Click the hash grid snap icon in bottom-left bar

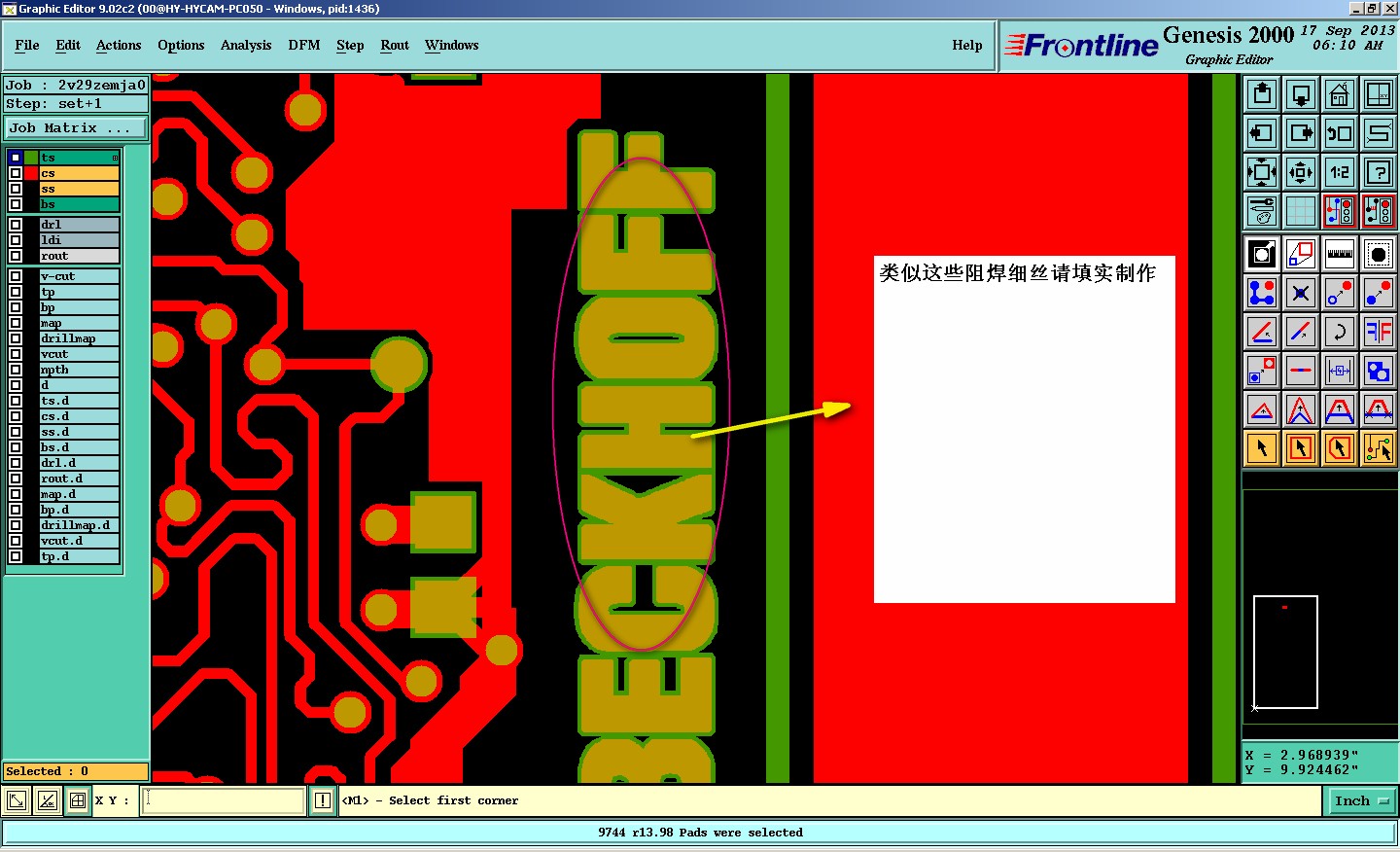pos(78,800)
